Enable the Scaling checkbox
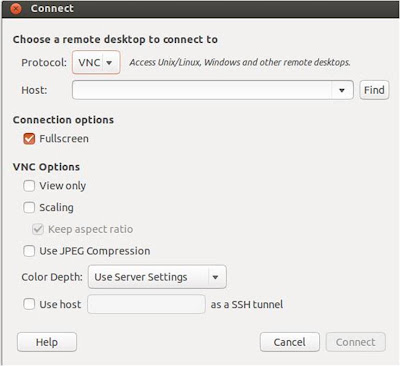 [x=29, y=207]
